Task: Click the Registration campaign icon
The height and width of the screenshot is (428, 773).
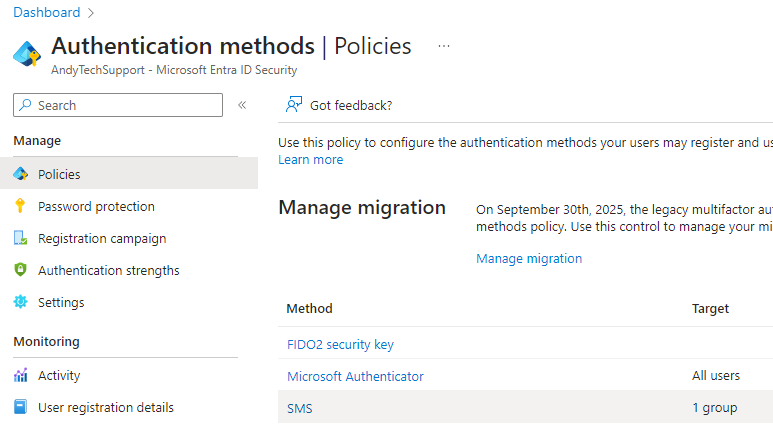Action: tap(20, 238)
